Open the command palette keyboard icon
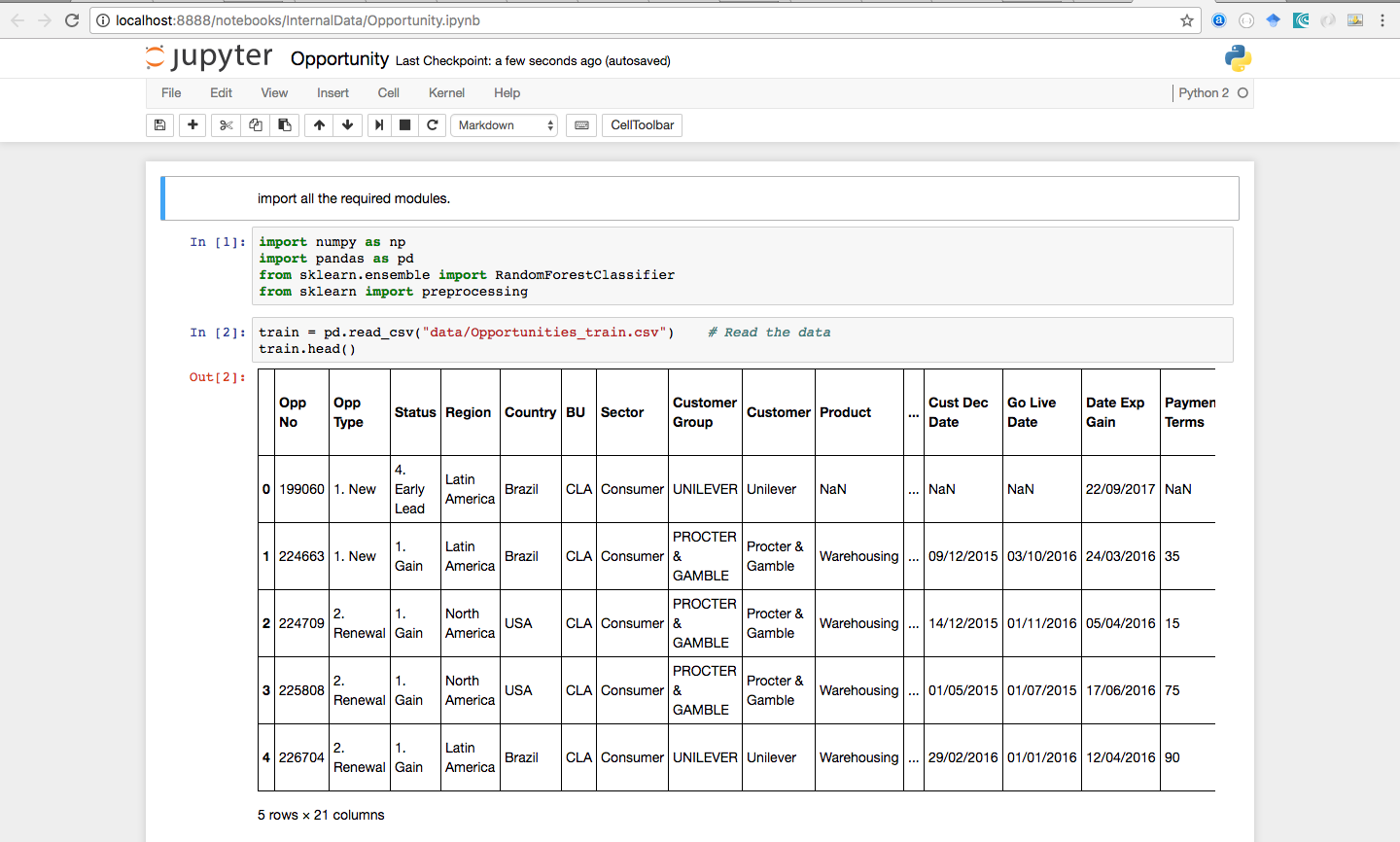Screen dimensions: 1400x842 (581, 125)
